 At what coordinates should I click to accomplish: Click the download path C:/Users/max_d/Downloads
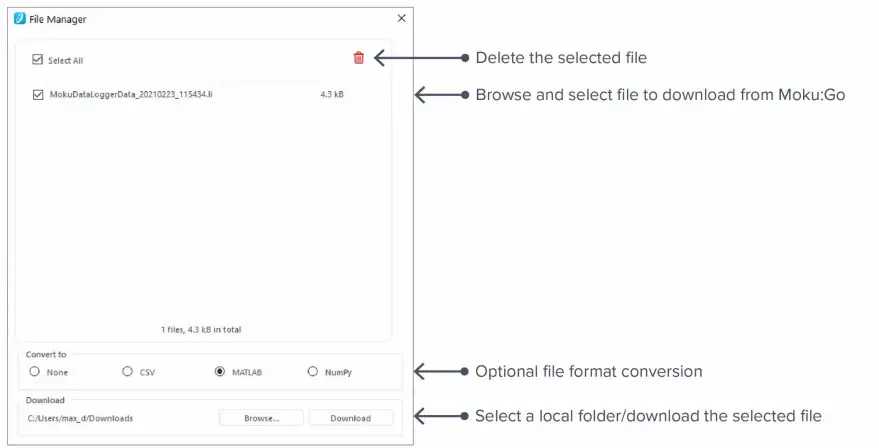pos(80,418)
